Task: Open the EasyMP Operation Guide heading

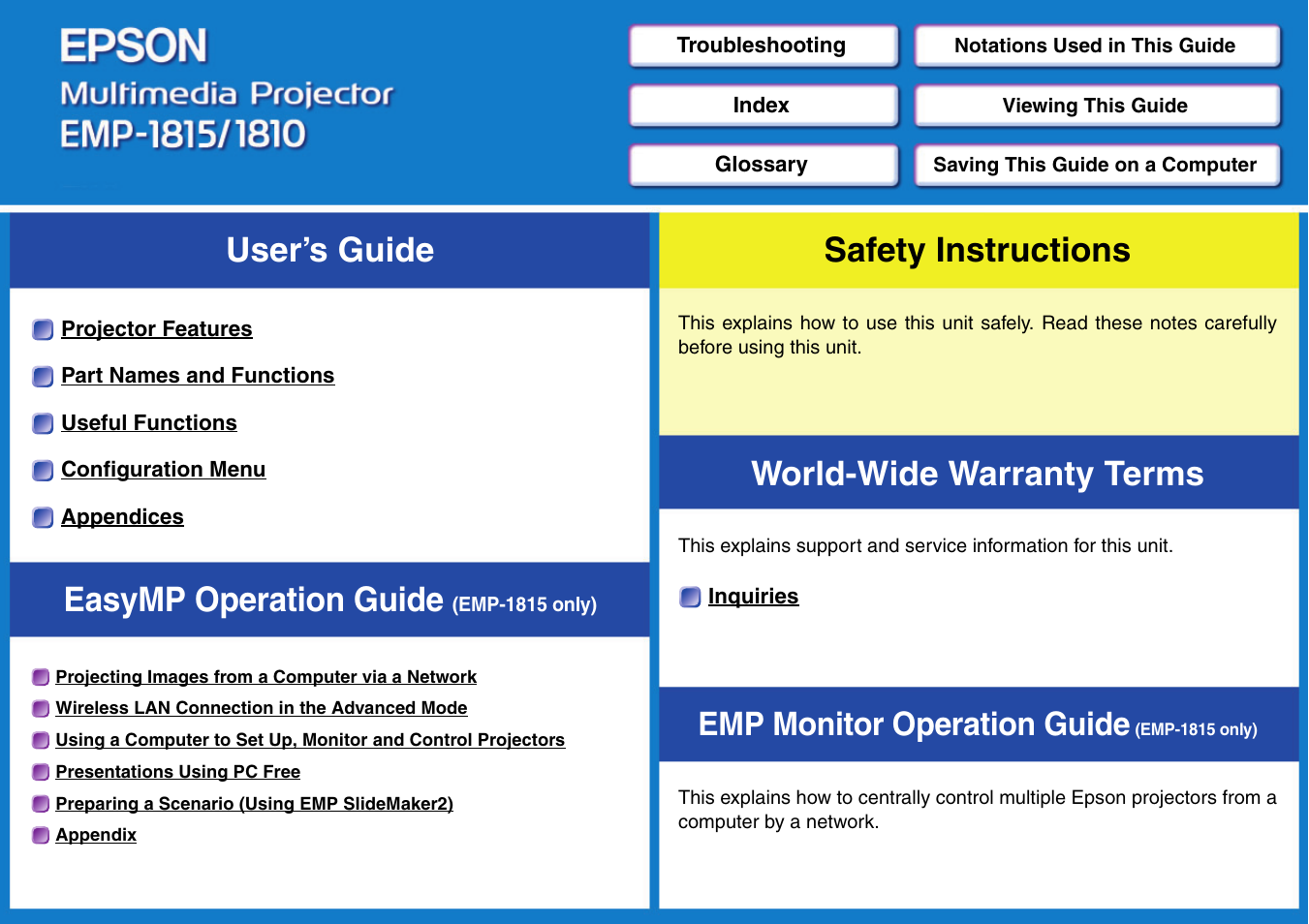Action: pyautogui.click(x=329, y=601)
